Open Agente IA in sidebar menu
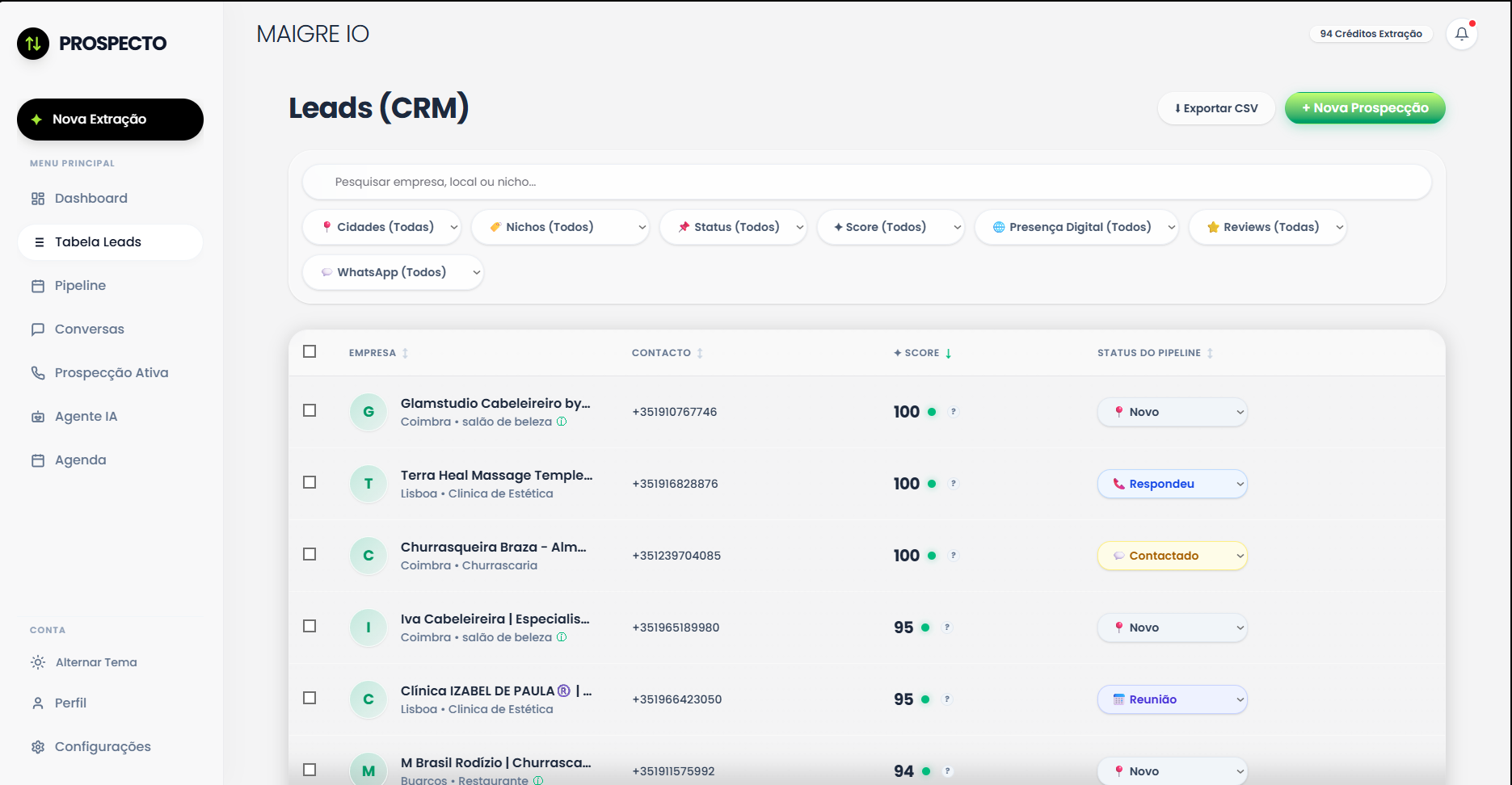This screenshot has height=785, width=1512. 110,417
